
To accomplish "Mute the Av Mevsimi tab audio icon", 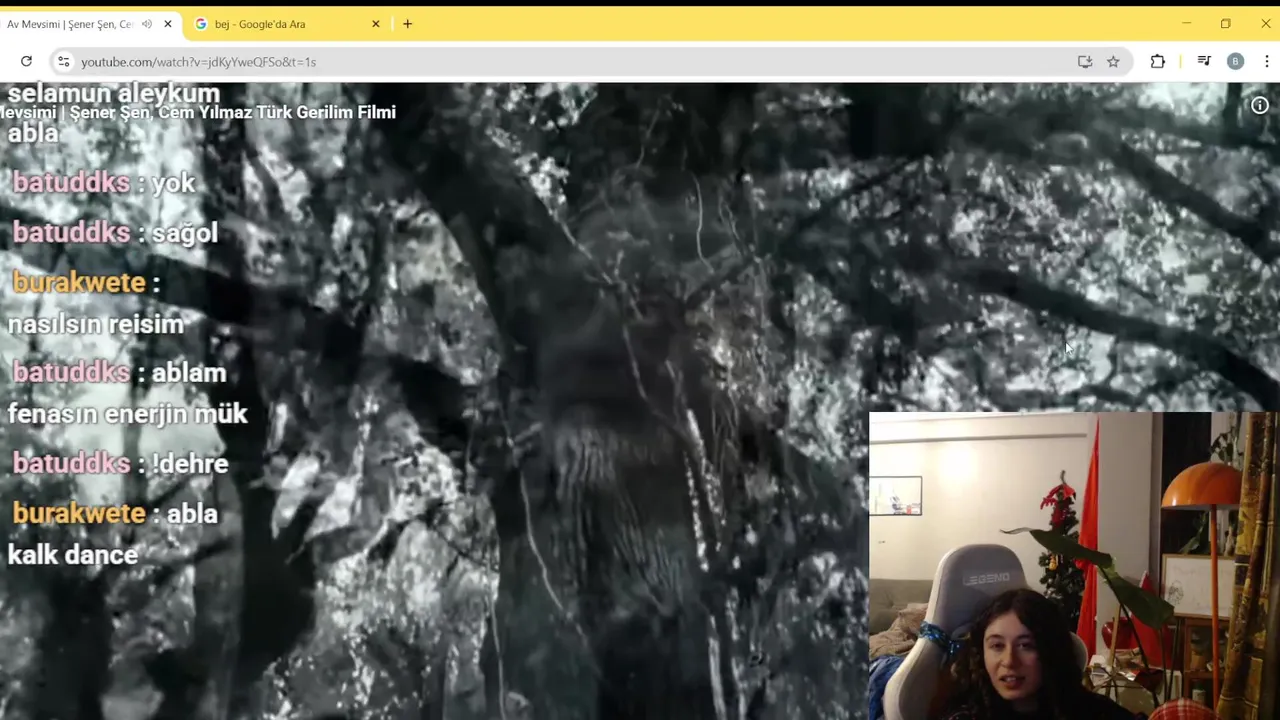I will pyautogui.click(x=147, y=24).
